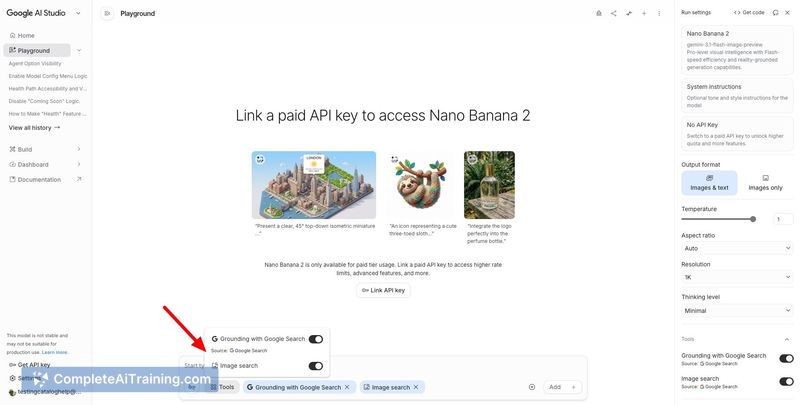Click the Link API key button
The width and height of the screenshot is (800, 405).
click(383, 290)
